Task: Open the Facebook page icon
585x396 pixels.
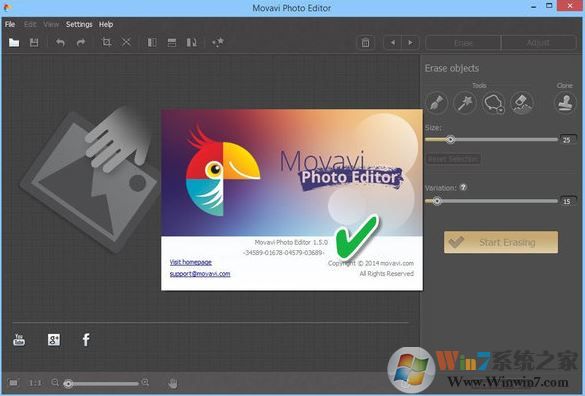Action: [x=86, y=340]
